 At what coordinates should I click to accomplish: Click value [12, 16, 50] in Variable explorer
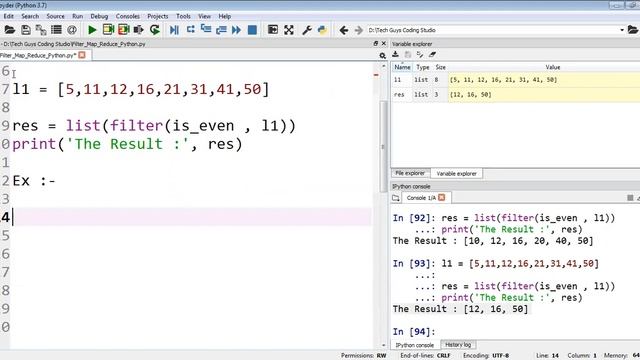tap(471, 95)
